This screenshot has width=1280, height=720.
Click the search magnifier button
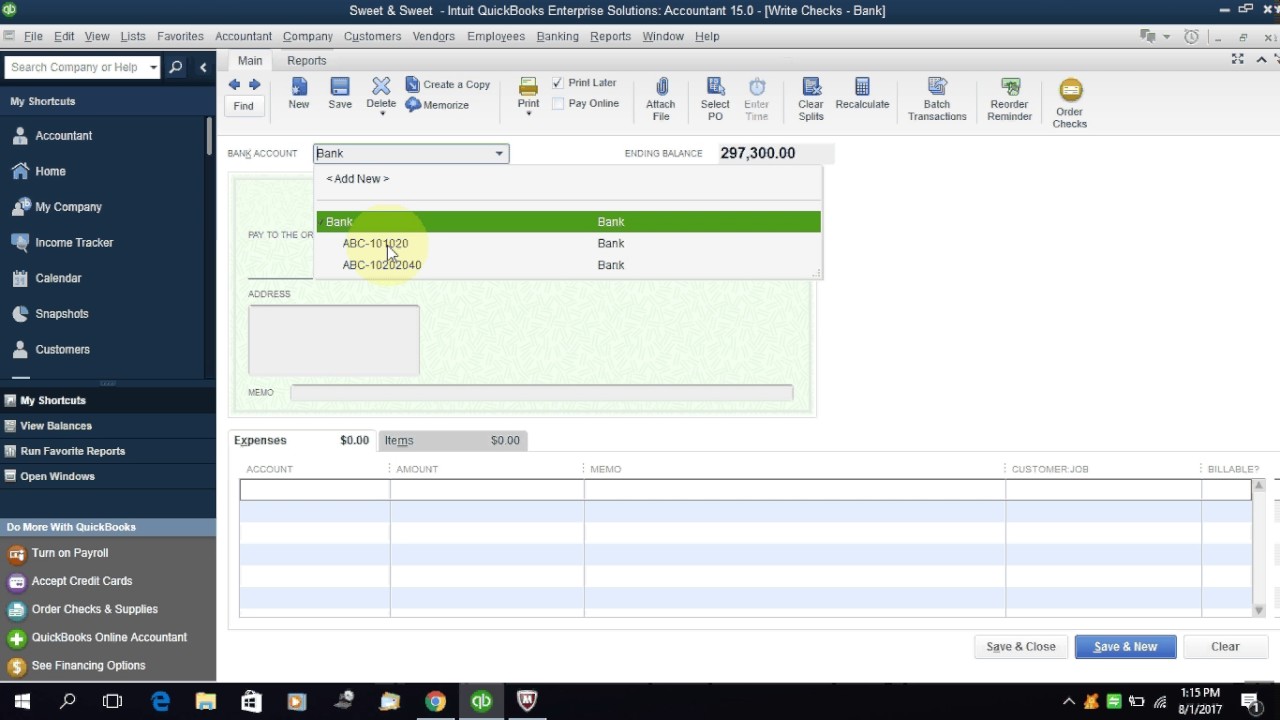click(x=176, y=67)
